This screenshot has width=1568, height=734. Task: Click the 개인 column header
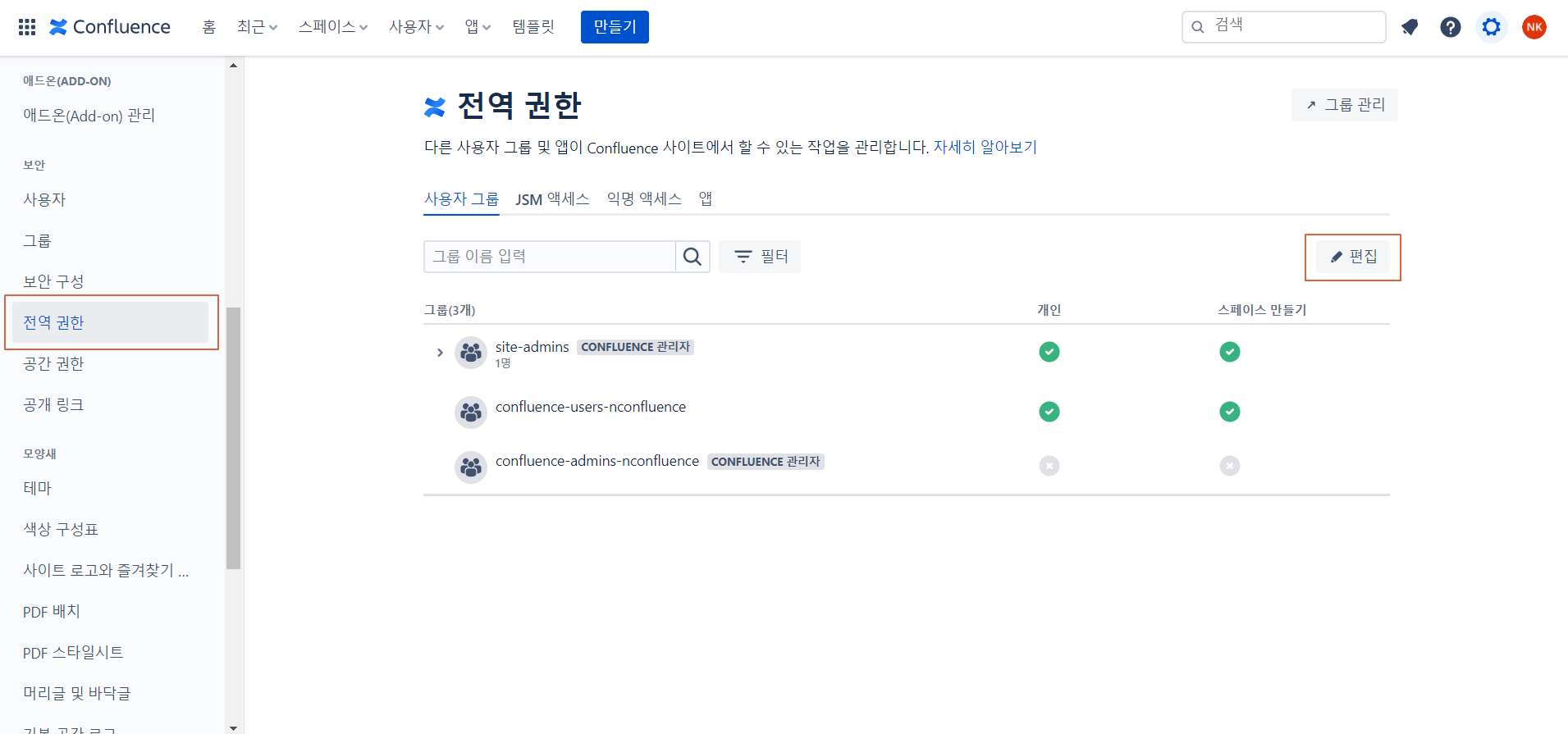tap(1049, 310)
